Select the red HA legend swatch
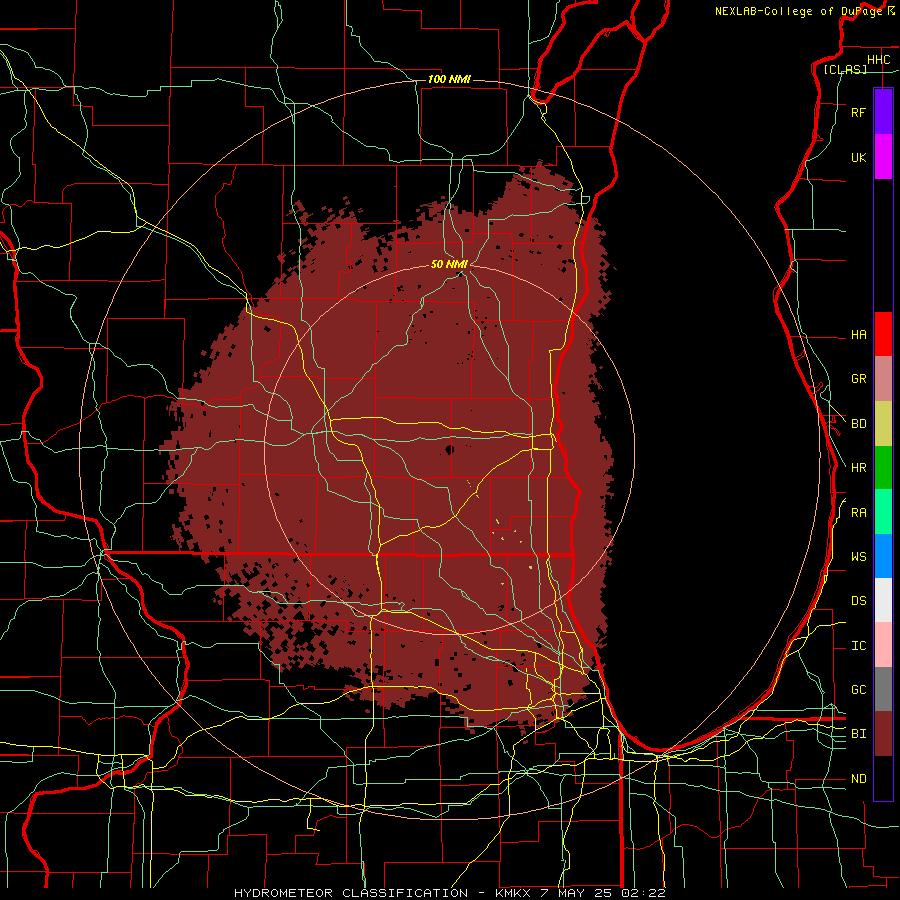 pos(883,334)
